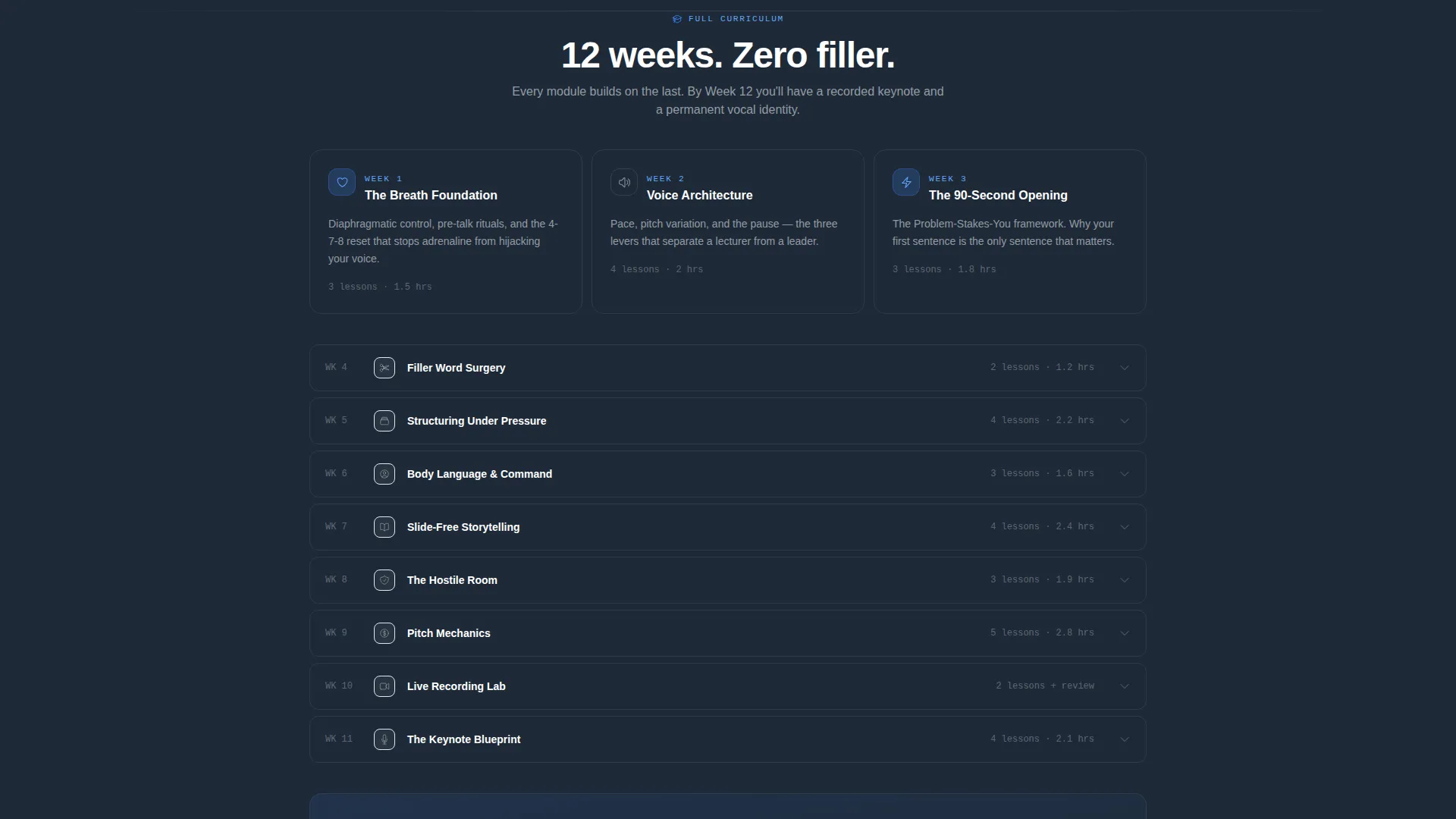This screenshot has height=819, width=1456.
Task: Click the WK 9 label
Action: click(336, 632)
